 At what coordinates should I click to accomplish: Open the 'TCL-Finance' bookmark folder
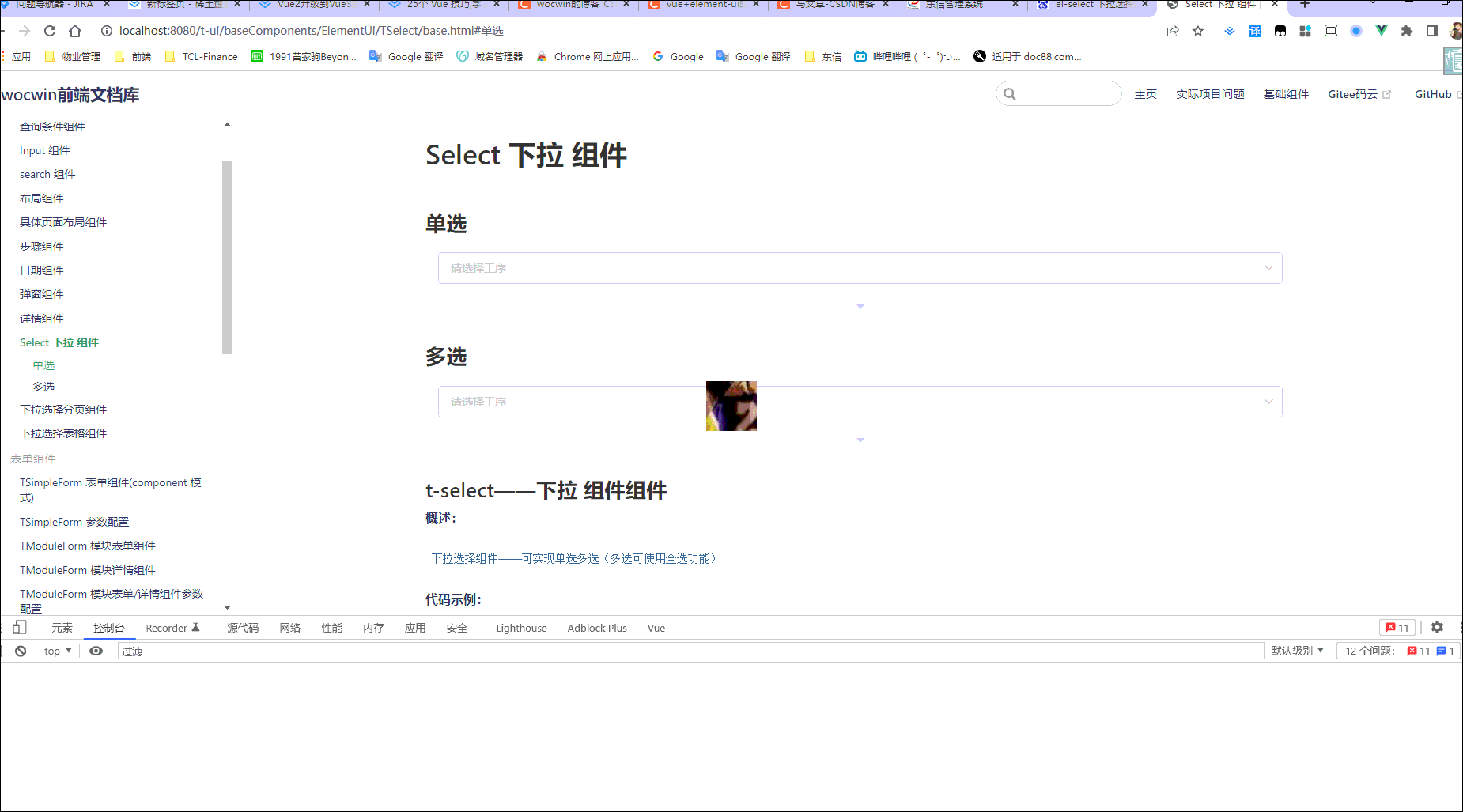click(x=201, y=56)
